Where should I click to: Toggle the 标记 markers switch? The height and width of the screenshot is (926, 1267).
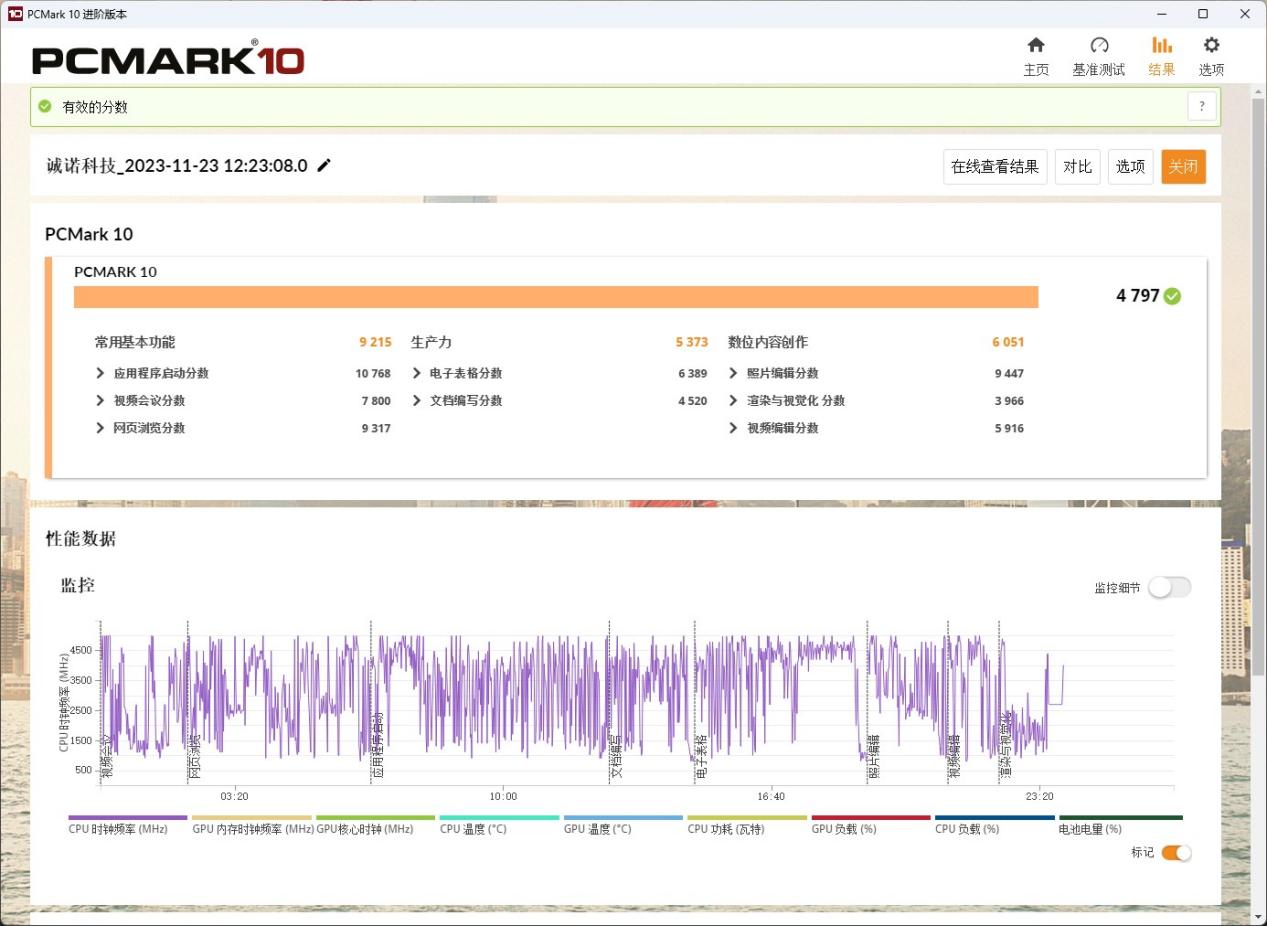(1176, 853)
